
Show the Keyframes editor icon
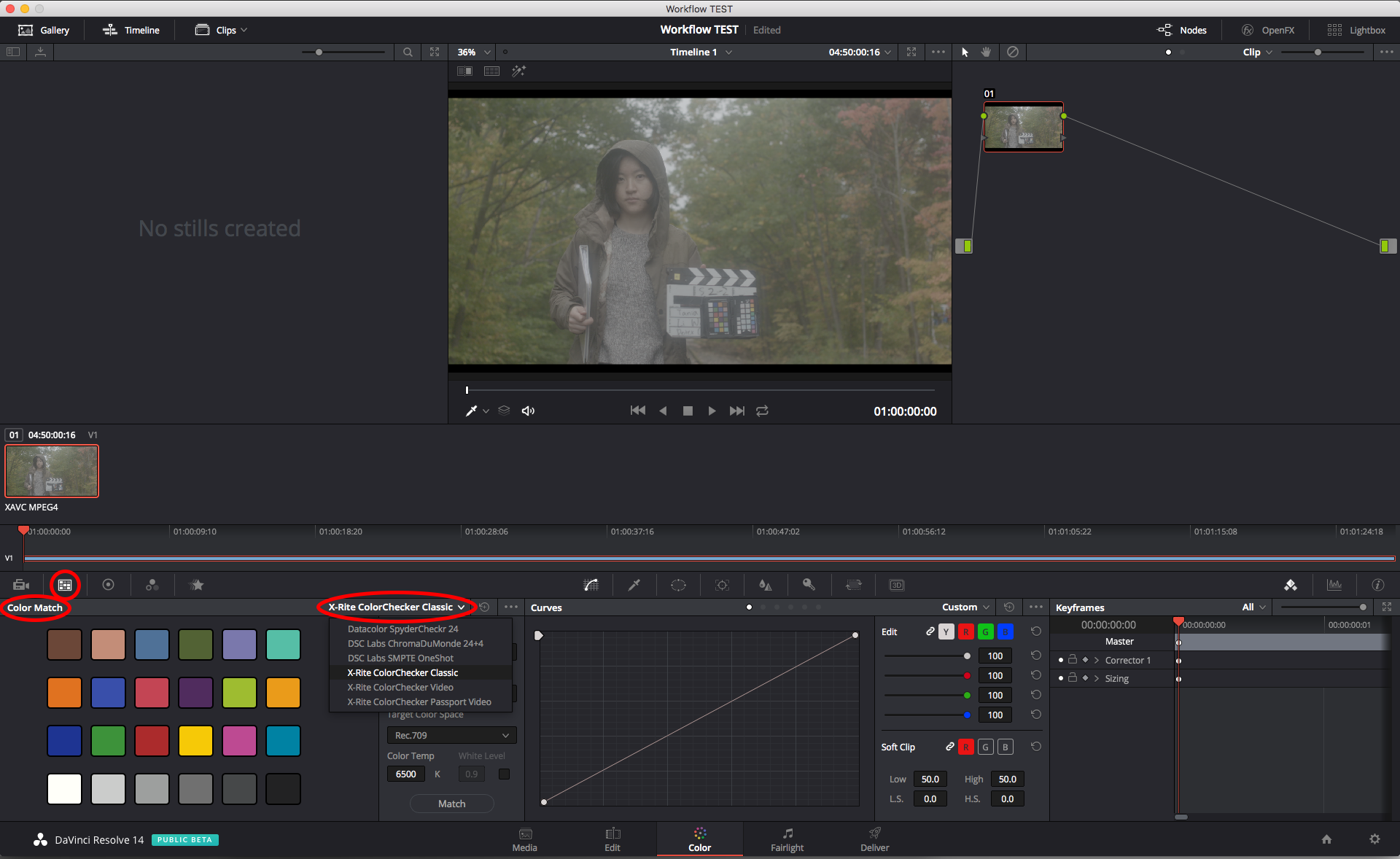(x=1291, y=585)
